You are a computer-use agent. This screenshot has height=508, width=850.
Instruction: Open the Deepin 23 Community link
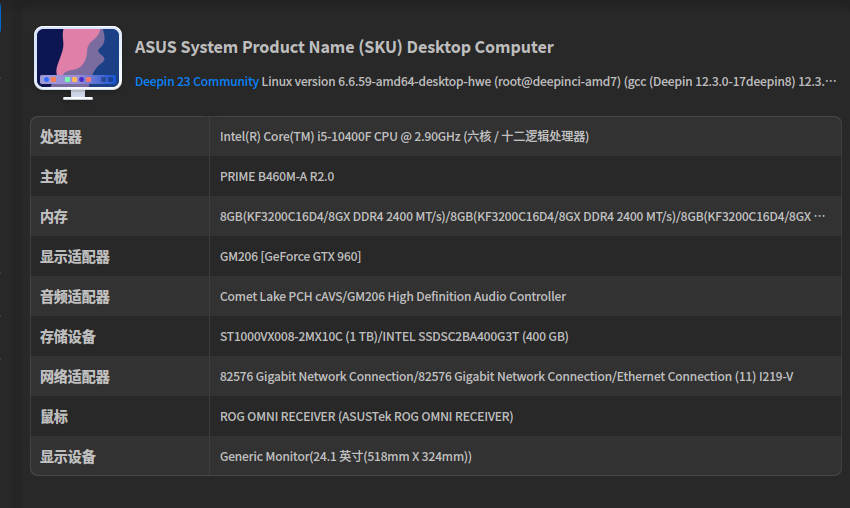click(x=196, y=81)
